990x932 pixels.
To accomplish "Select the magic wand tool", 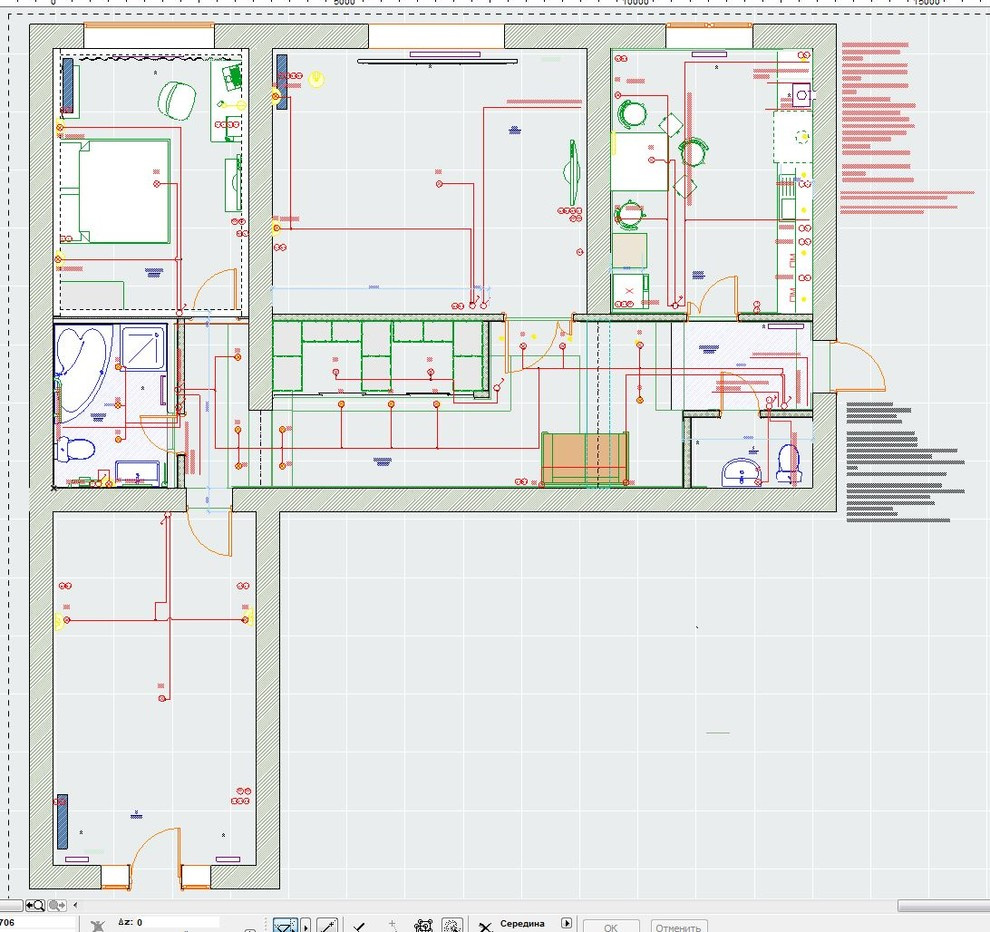I will coord(326,926).
